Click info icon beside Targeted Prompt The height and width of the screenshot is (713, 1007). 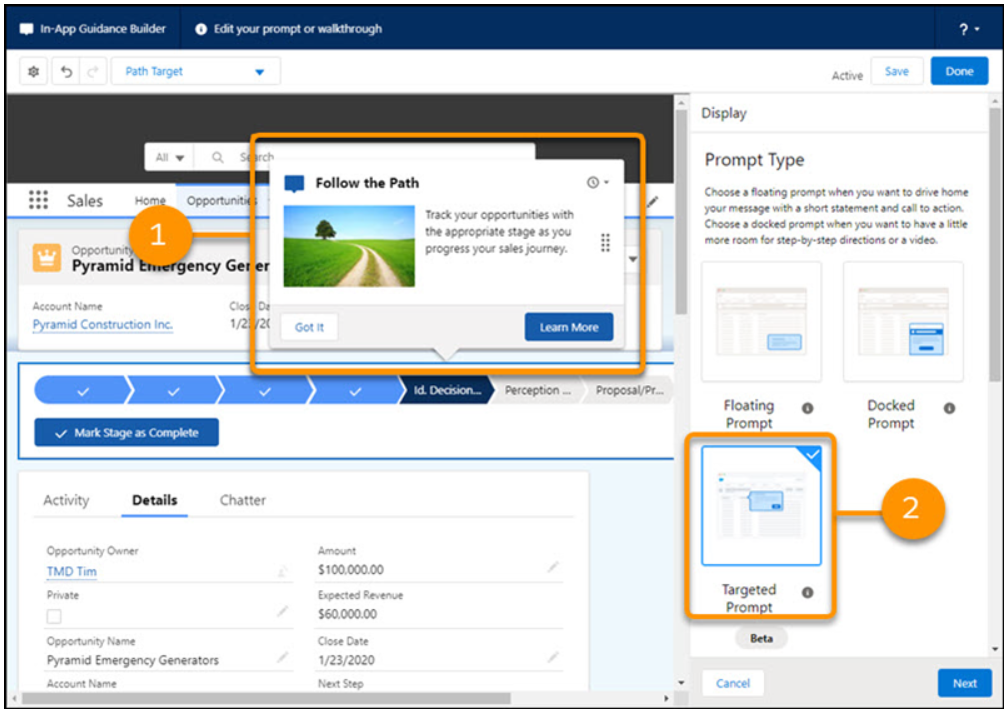pyautogui.click(x=807, y=592)
